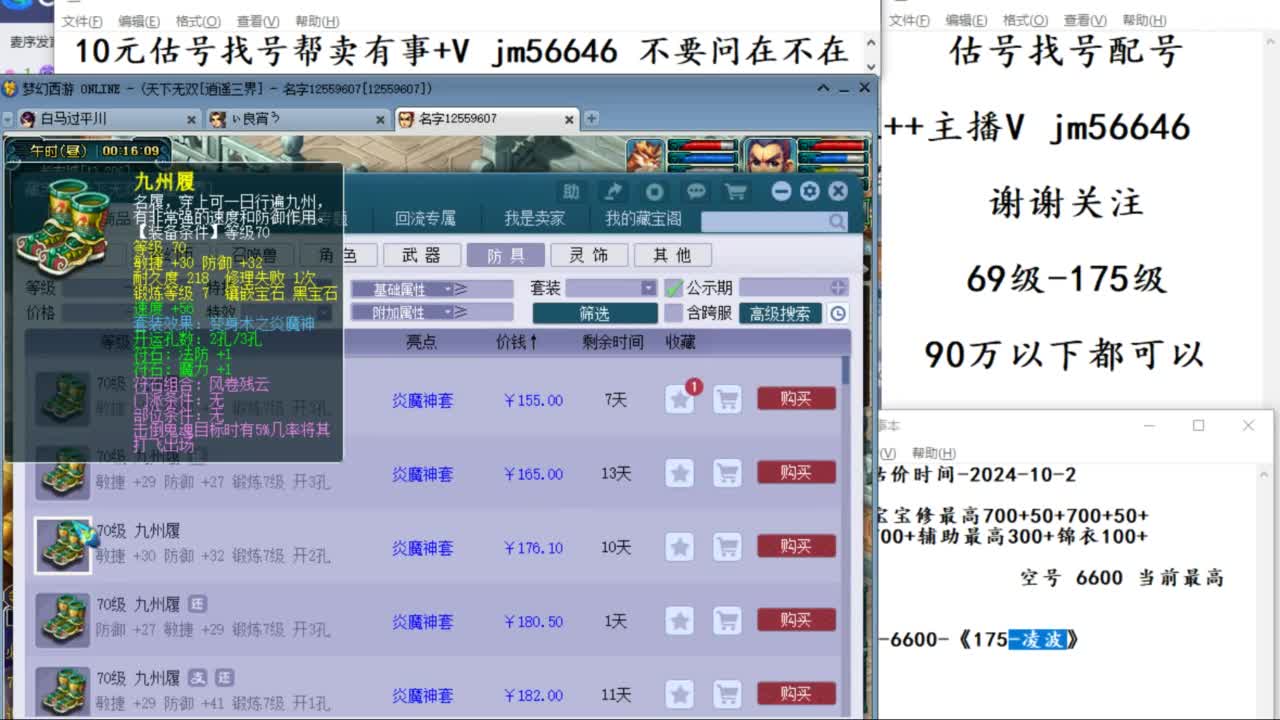Select the boots thumbnail of ¥176.10 listing
The width and height of the screenshot is (1280, 720).
tap(64, 546)
